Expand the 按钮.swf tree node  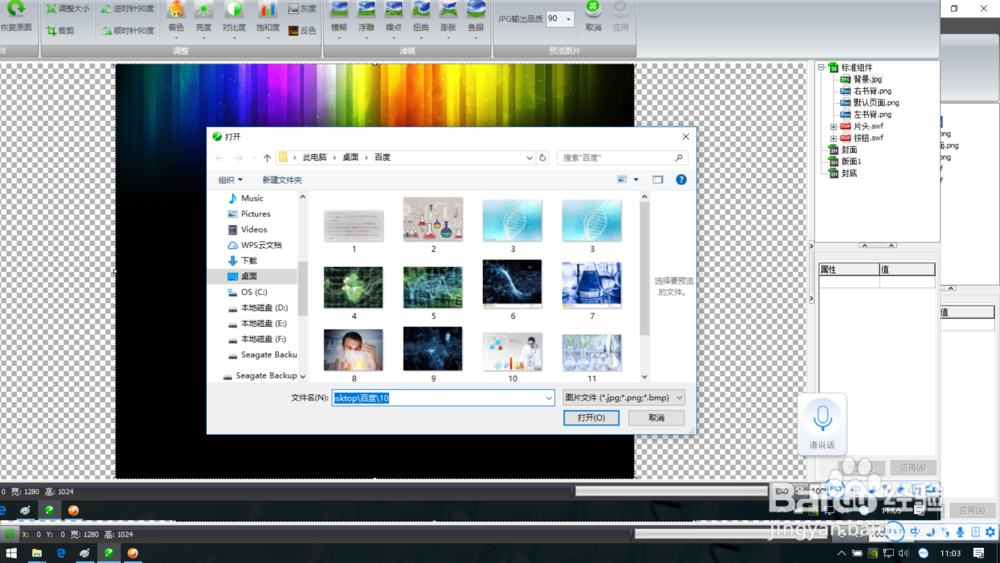click(833, 138)
